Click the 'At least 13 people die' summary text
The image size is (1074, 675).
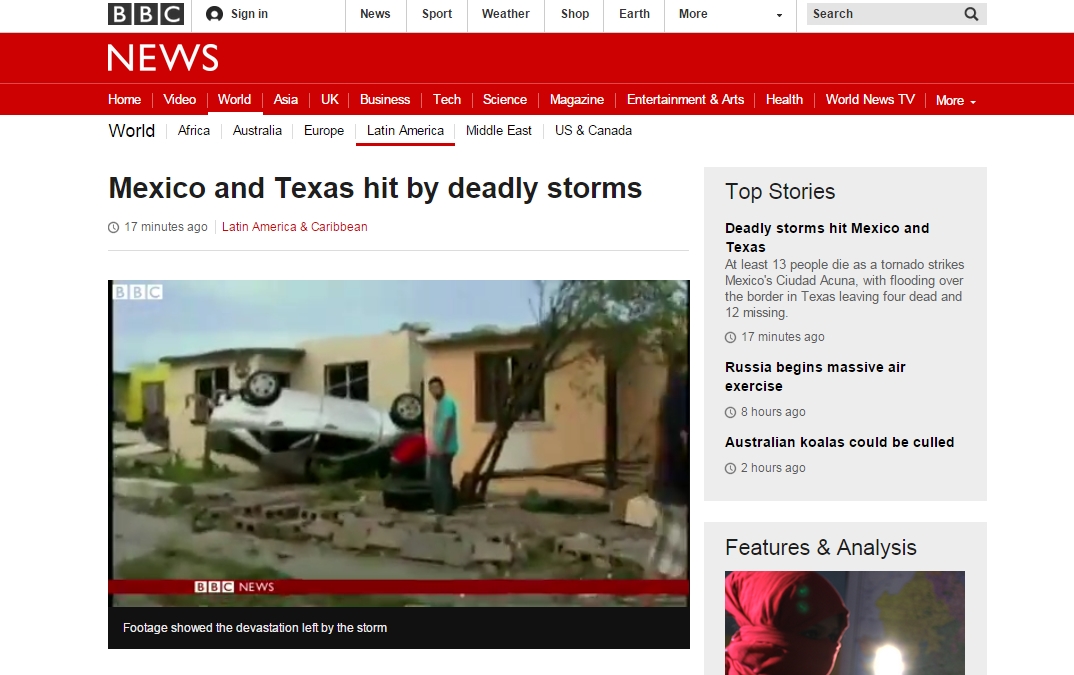point(845,289)
